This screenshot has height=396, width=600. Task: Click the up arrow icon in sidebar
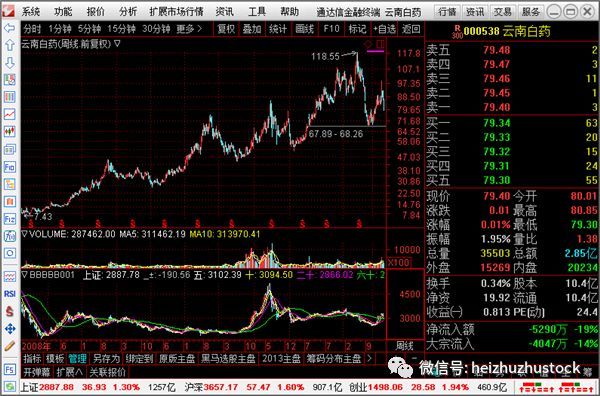coord(9,45)
